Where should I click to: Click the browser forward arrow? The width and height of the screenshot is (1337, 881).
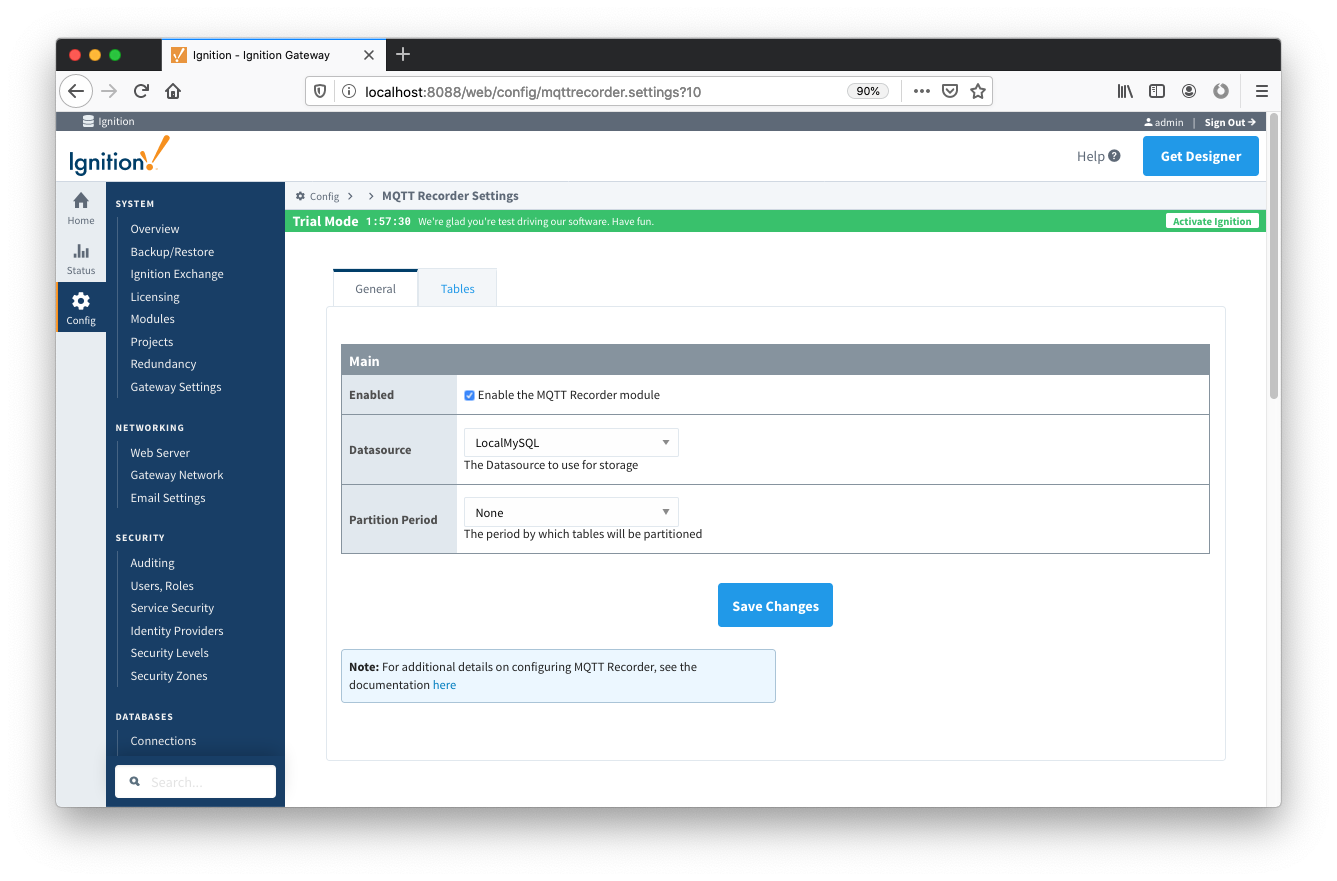coord(109,91)
